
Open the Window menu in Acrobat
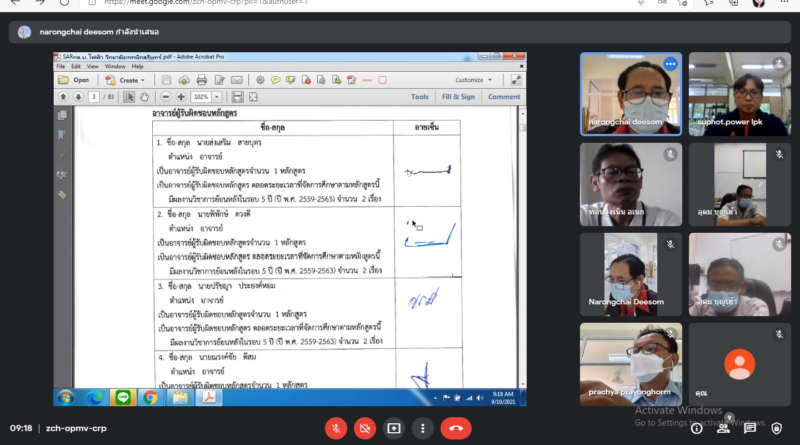coord(113,67)
